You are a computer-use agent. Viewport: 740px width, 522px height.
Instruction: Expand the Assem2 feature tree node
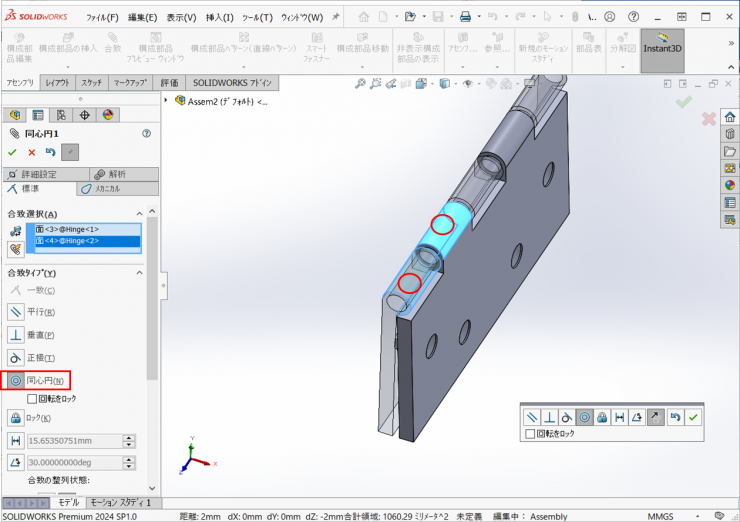[x=167, y=101]
